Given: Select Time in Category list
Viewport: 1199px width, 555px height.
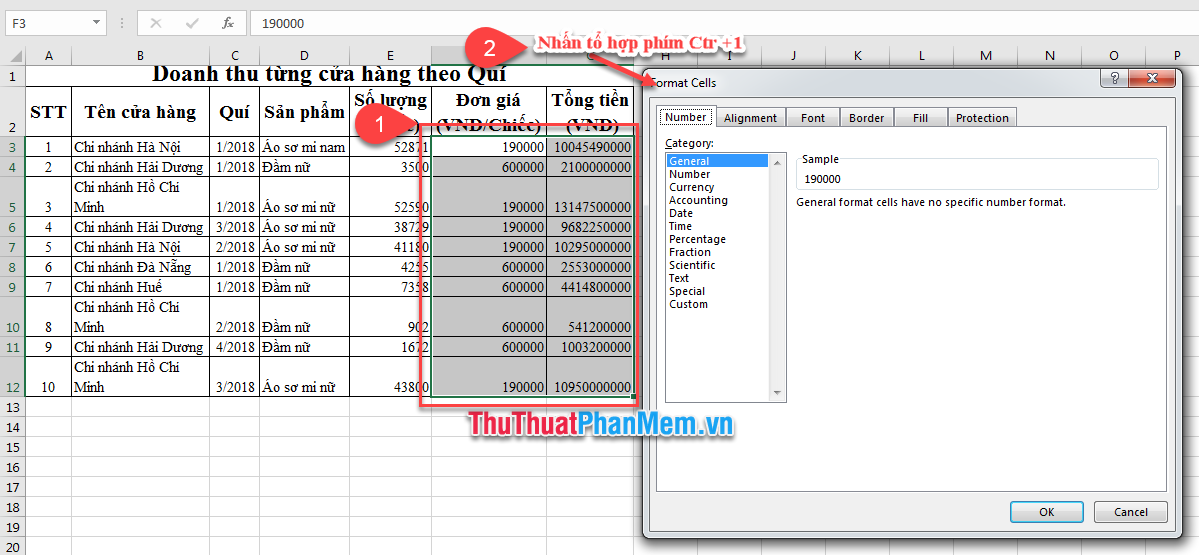Looking at the screenshot, I should point(717,226).
